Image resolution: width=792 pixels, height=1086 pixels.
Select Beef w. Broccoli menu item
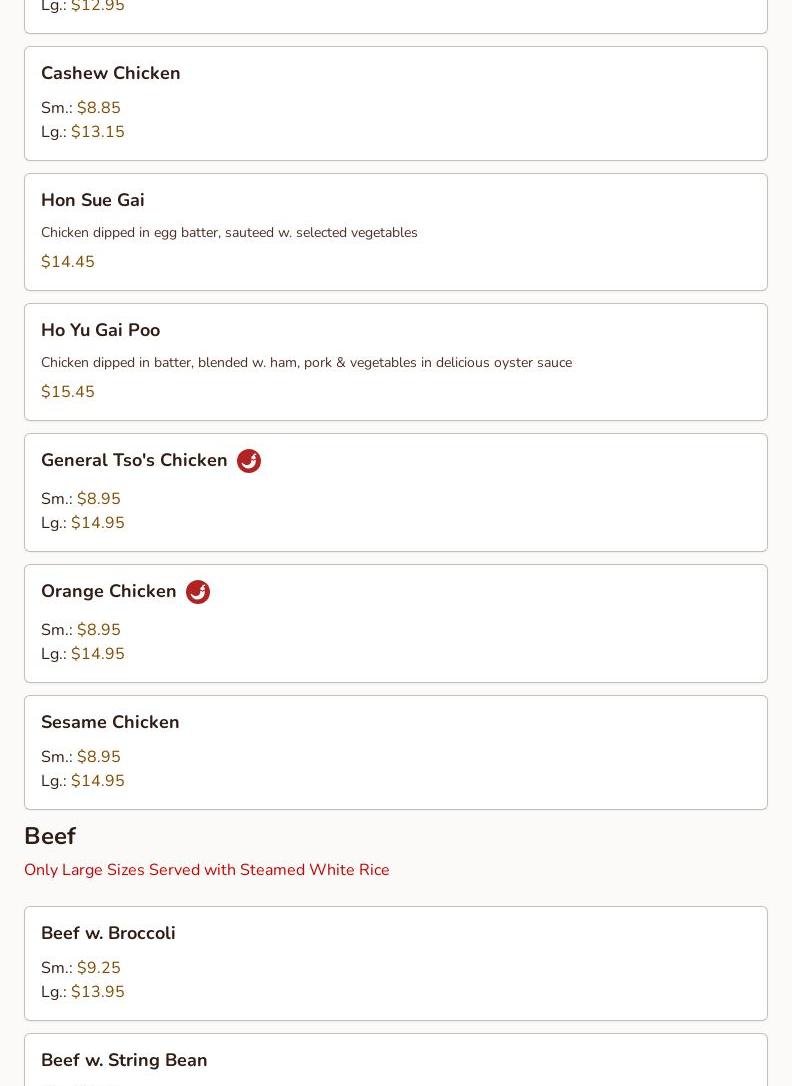396,963
